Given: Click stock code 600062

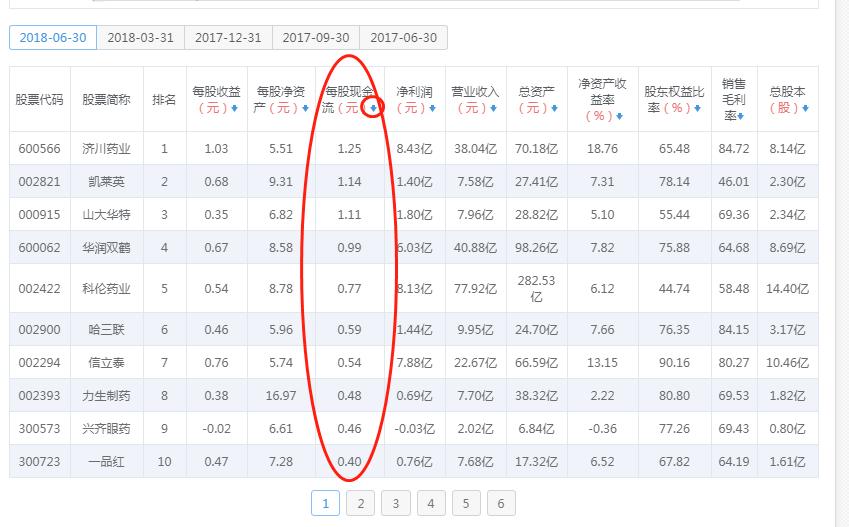Looking at the screenshot, I should [40, 248].
